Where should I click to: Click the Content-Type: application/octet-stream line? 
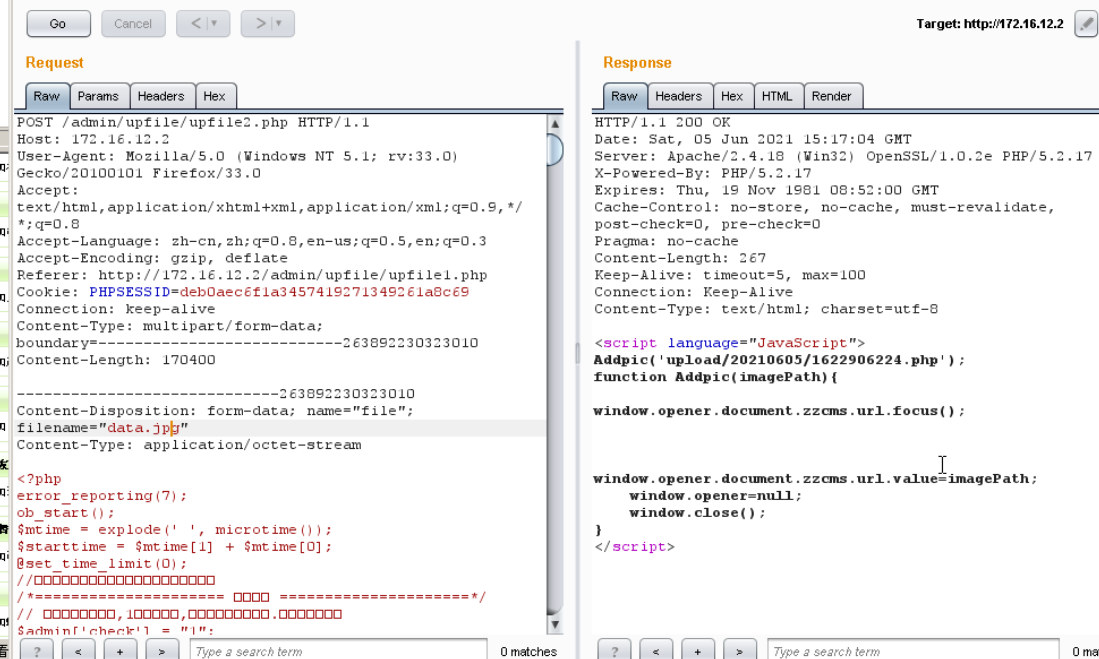pos(189,444)
